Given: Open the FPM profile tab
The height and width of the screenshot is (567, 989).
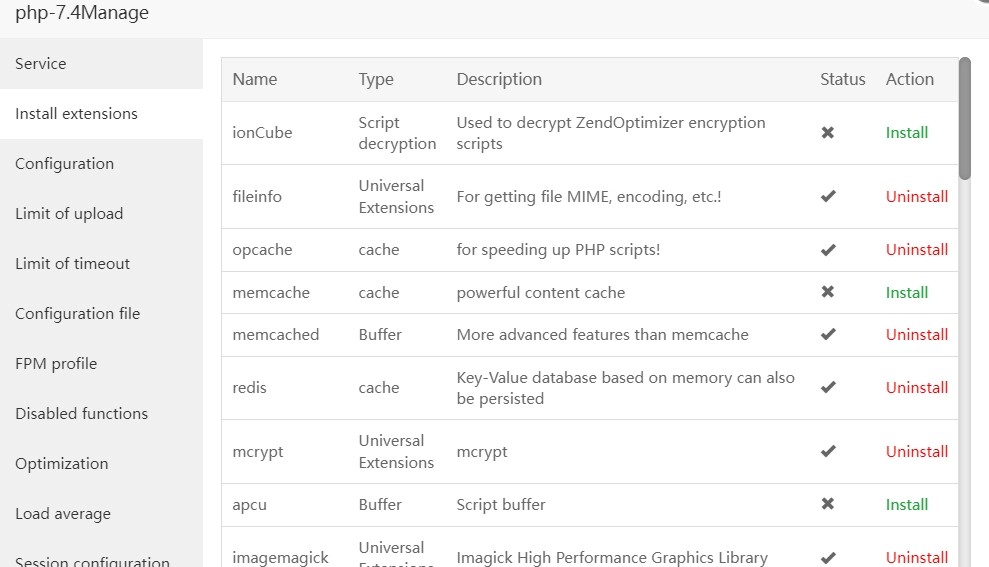Looking at the screenshot, I should click(56, 364).
